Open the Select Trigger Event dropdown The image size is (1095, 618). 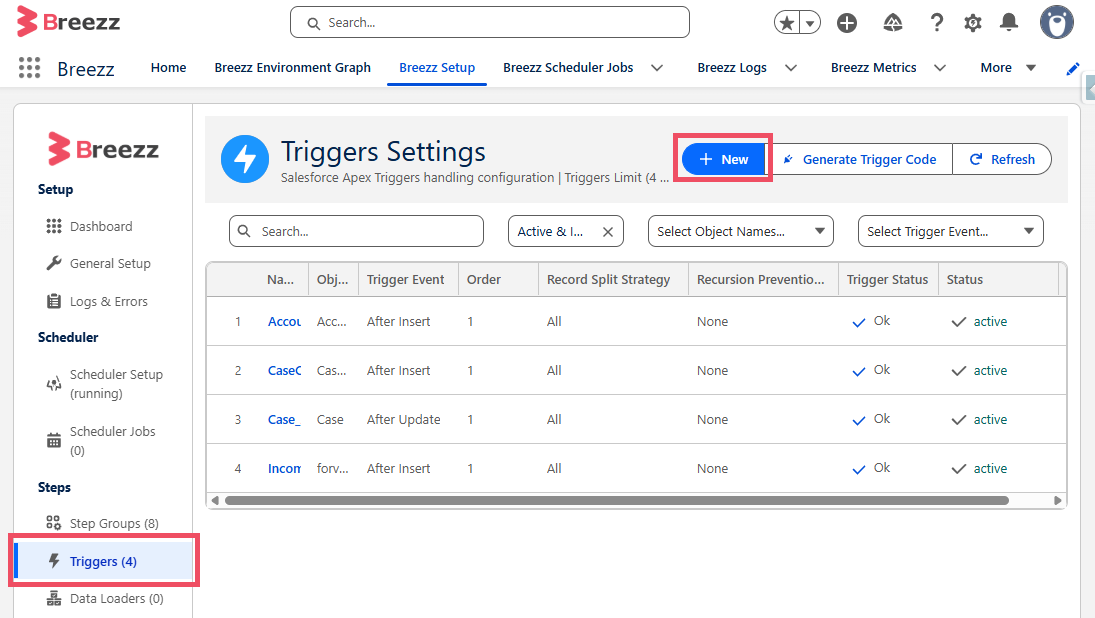950,231
